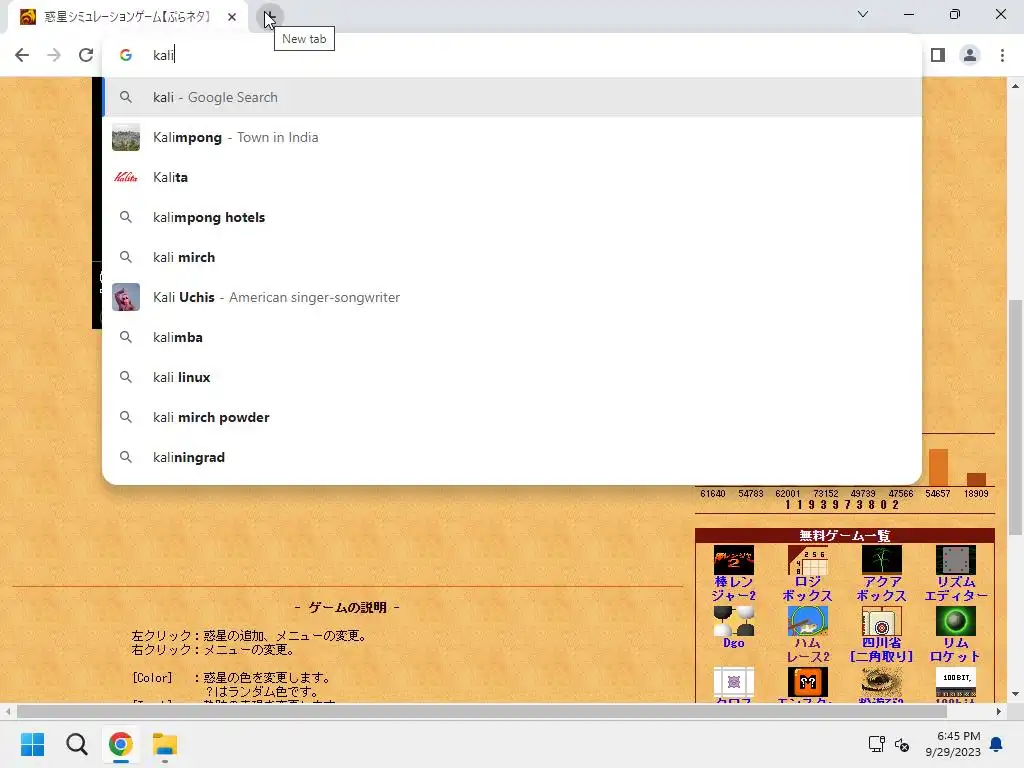Open ロジボックス game icon

point(807,560)
